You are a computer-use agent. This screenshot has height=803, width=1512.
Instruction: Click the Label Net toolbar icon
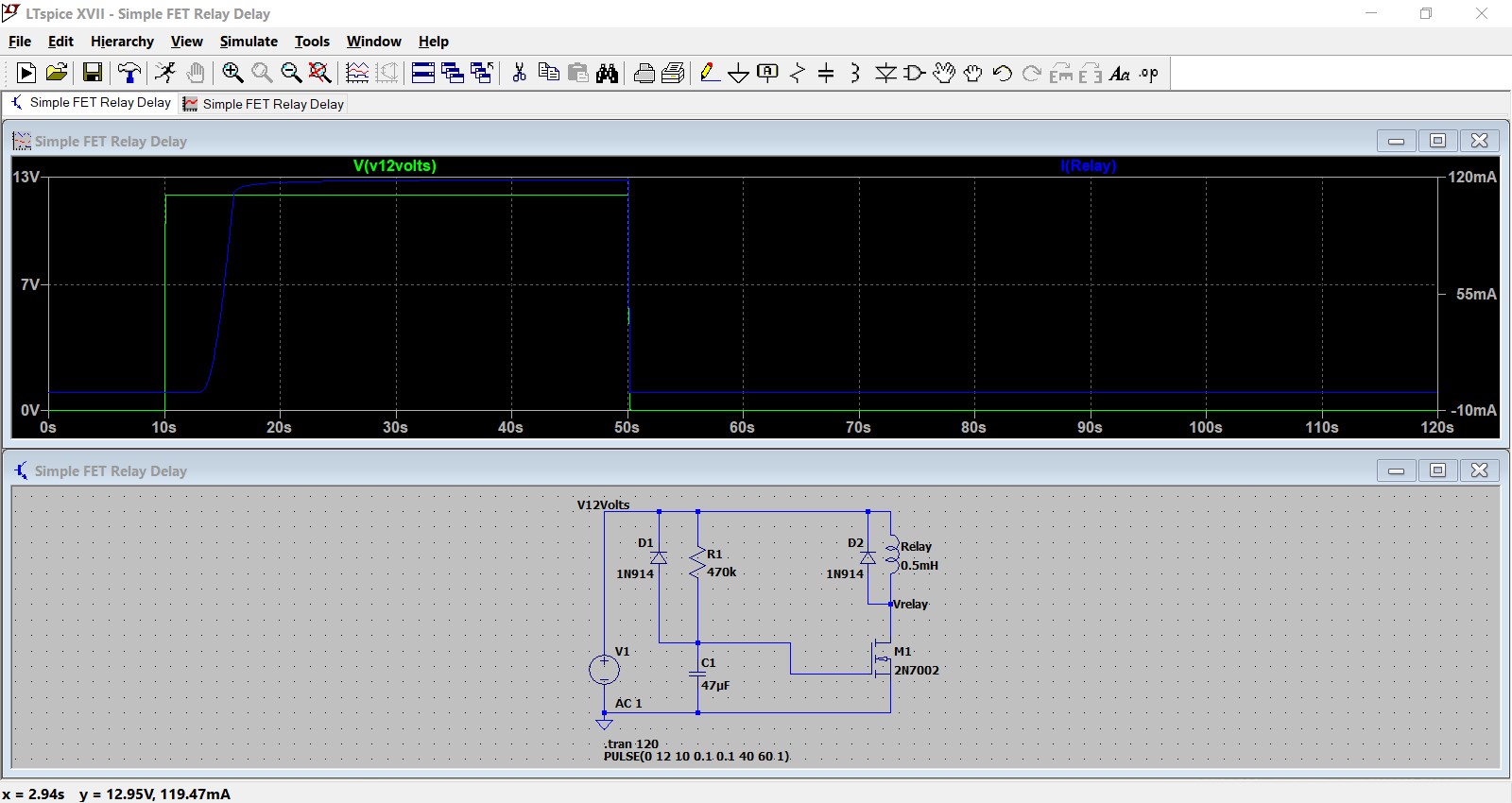tap(768, 73)
